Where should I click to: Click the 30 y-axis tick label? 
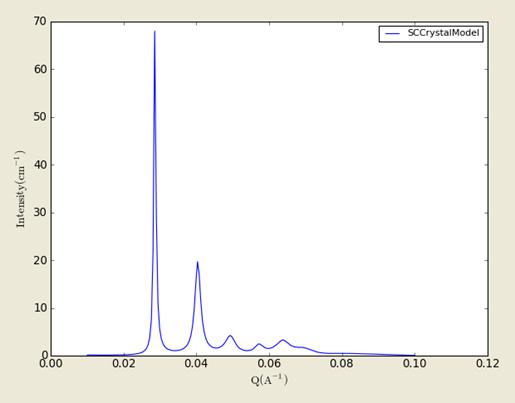click(40, 213)
